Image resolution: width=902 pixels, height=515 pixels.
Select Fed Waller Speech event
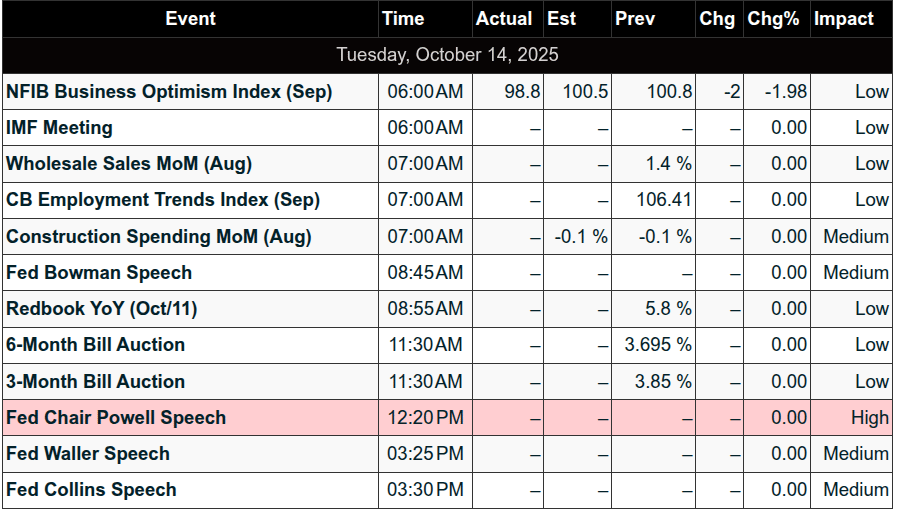point(88,454)
